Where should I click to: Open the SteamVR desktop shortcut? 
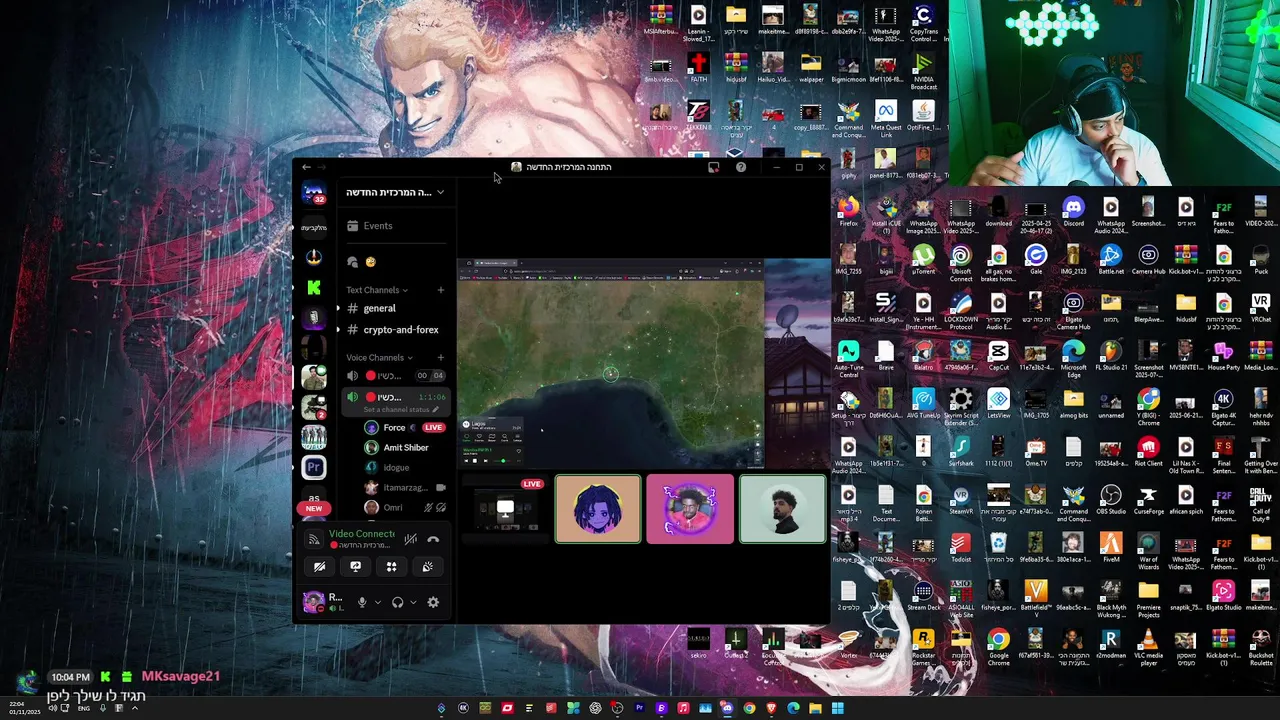pos(961,500)
